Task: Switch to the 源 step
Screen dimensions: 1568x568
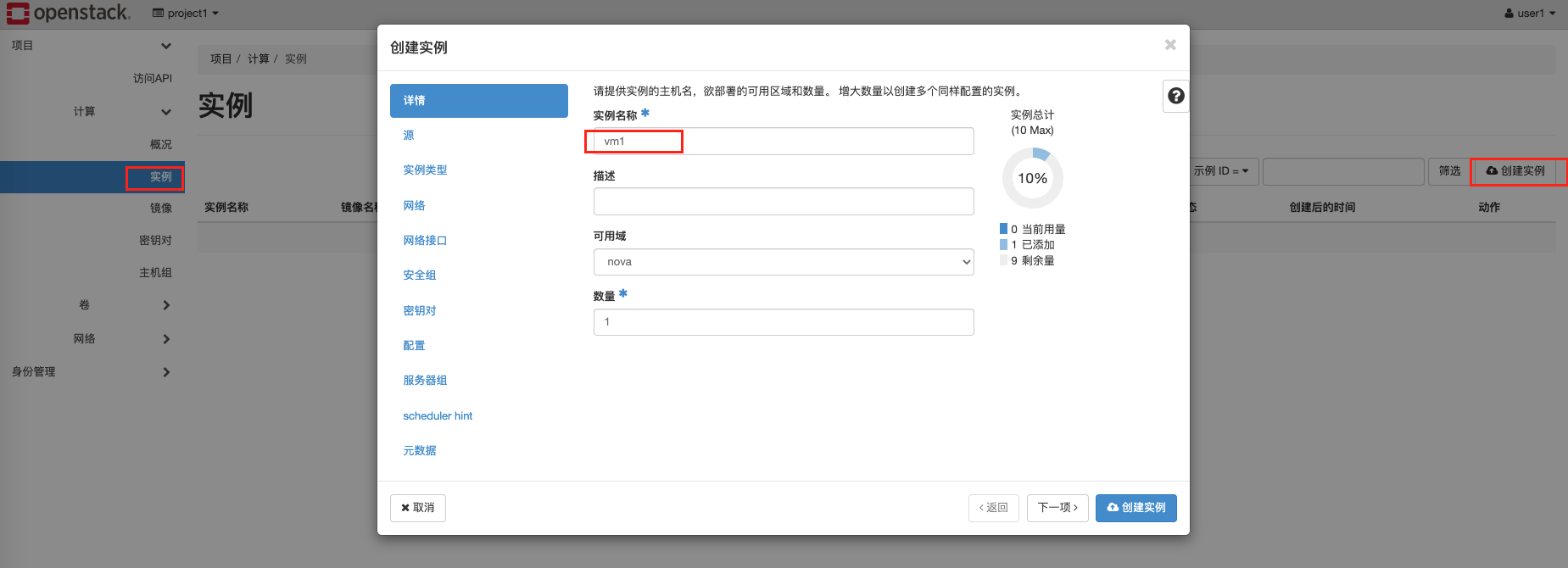Action: tap(409, 135)
